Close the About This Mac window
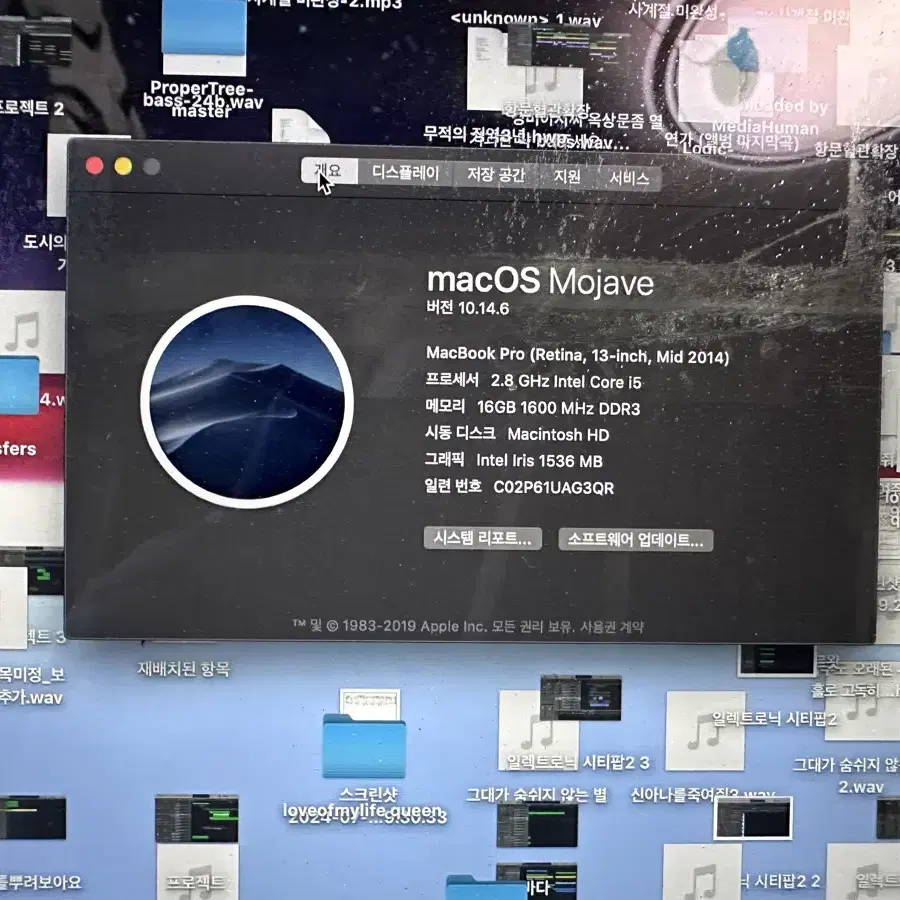Image resolution: width=900 pixels, height=900 pixels. click(x=95, y=166)
